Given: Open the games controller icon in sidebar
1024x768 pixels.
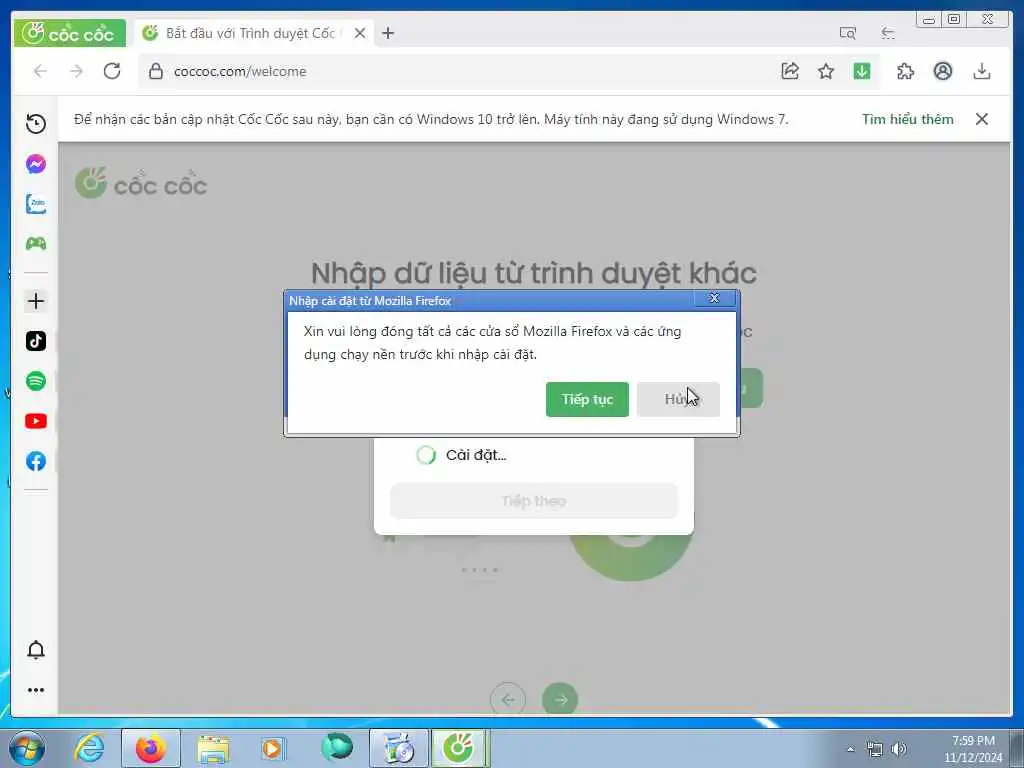Looking at the screenshot, I should pyautogui.click(x=36, y=244).
